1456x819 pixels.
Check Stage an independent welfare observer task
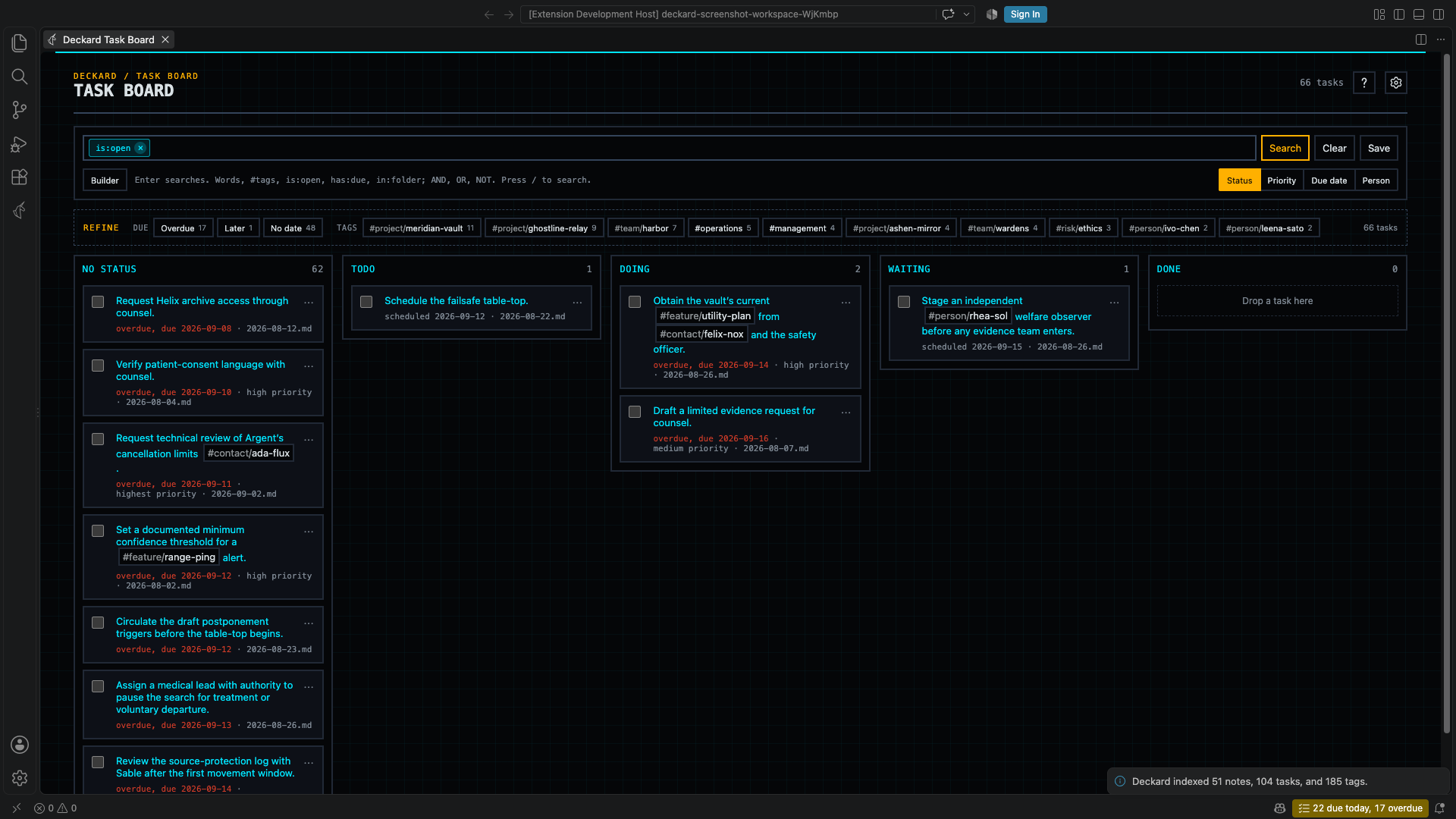904,302
